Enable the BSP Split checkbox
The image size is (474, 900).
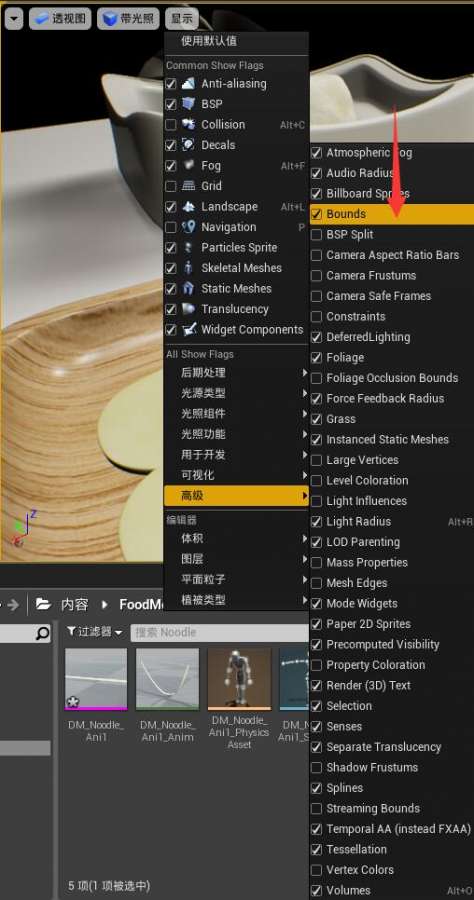[316, 235]
